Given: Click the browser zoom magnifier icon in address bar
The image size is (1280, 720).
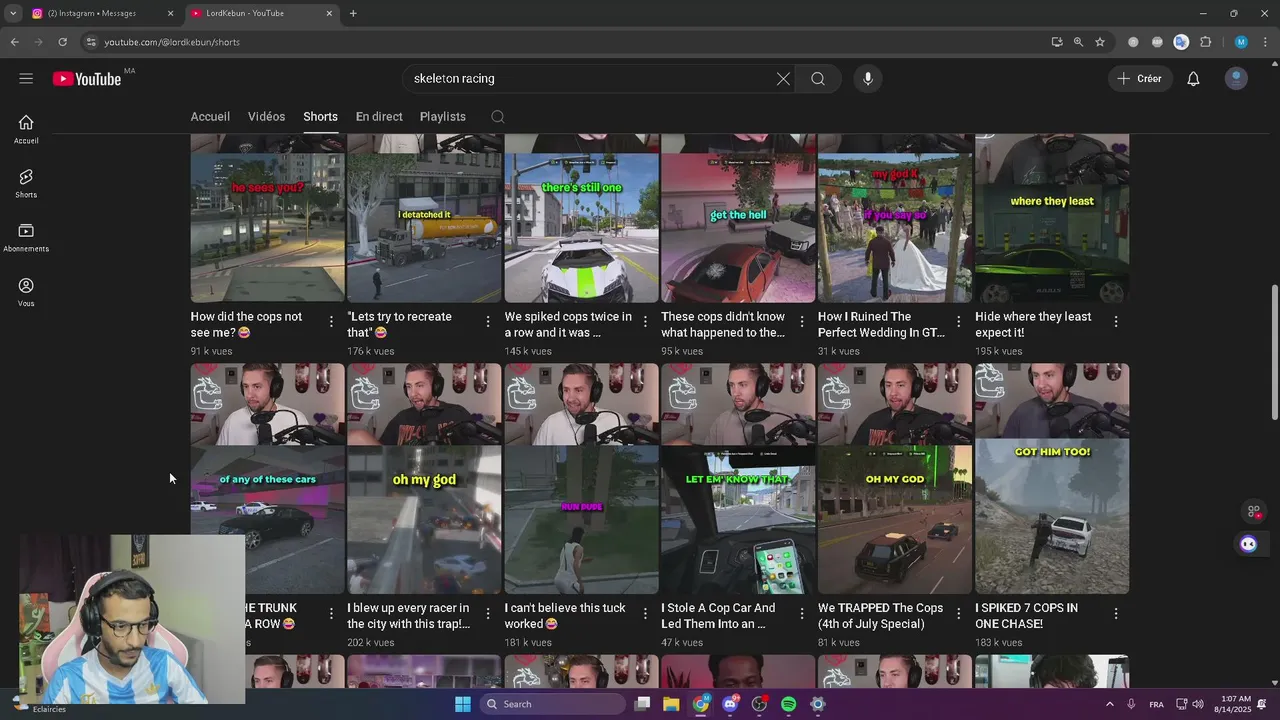Looking at the screenshot, I should [x=1078, y=42].
